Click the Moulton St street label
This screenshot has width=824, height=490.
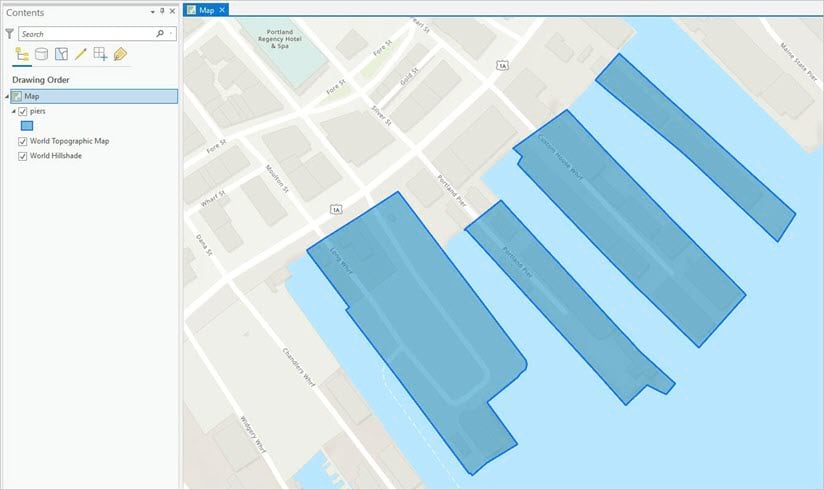coord(277,179)
